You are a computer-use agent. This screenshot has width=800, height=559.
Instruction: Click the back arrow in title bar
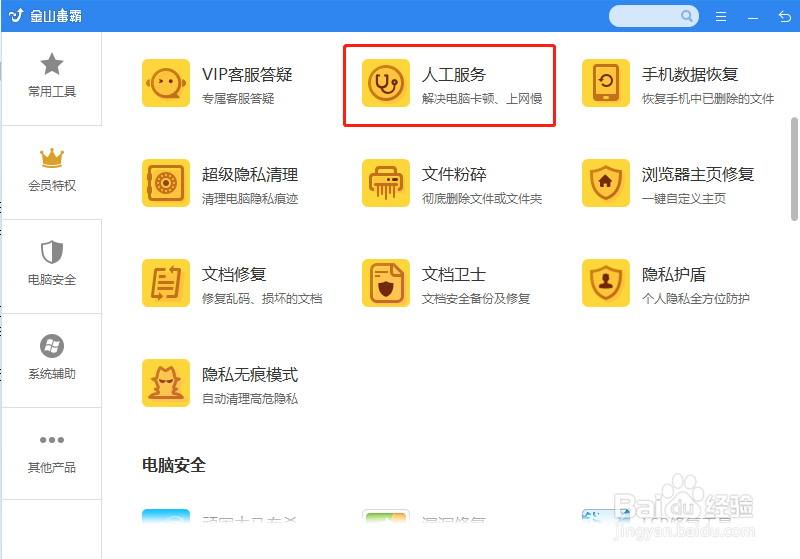pyautogui.click(x=785, y=17)
